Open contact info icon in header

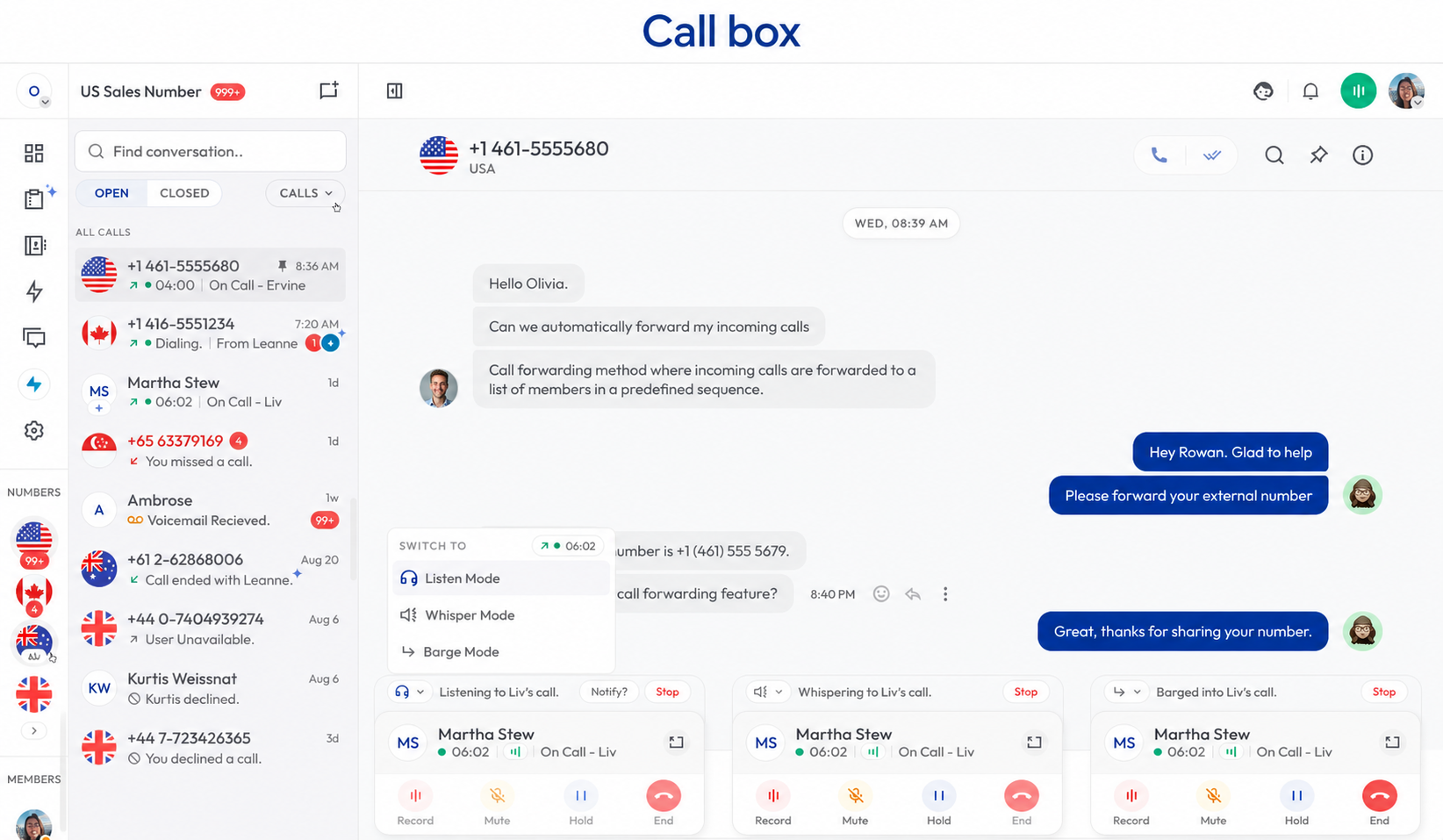coord(1362,155)
